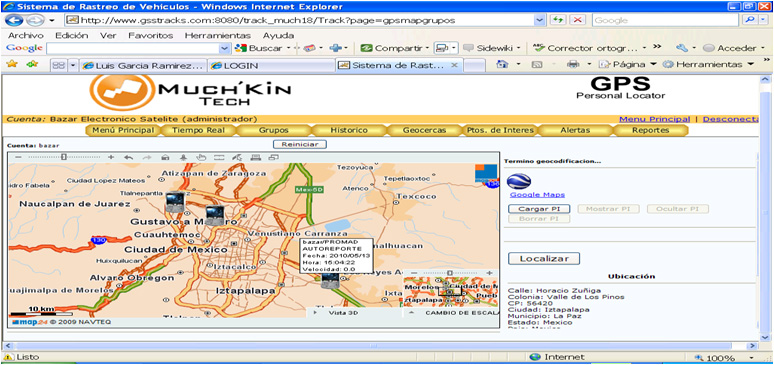Click the map zoom slider handle
This screenshot has height=365, width=774.
[64, 157]
